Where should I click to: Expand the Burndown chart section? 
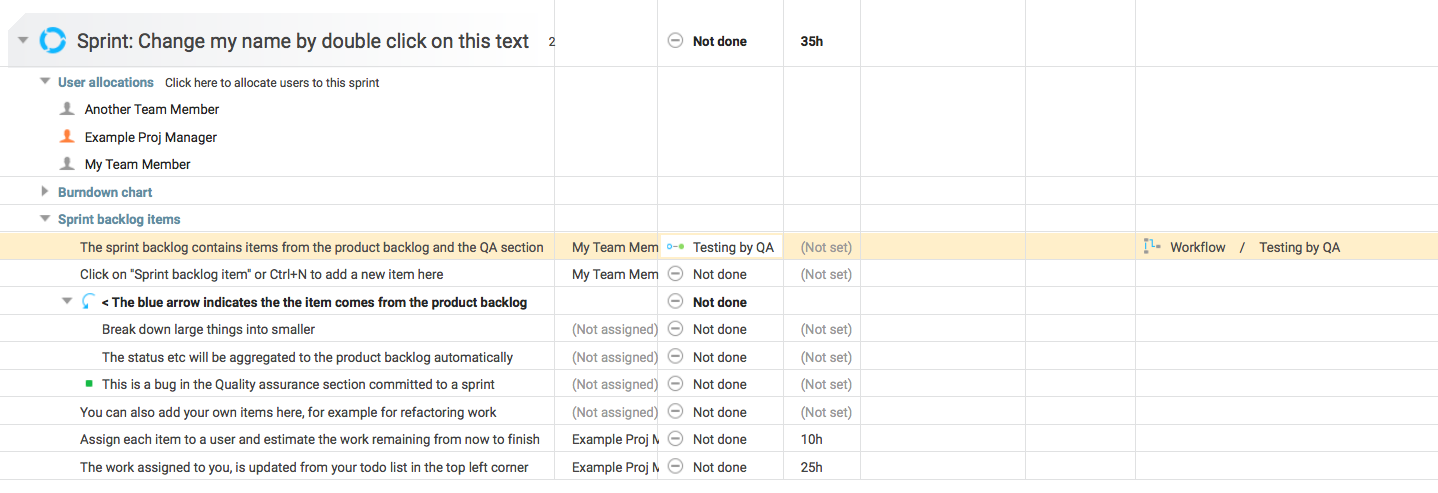point(45,192)
